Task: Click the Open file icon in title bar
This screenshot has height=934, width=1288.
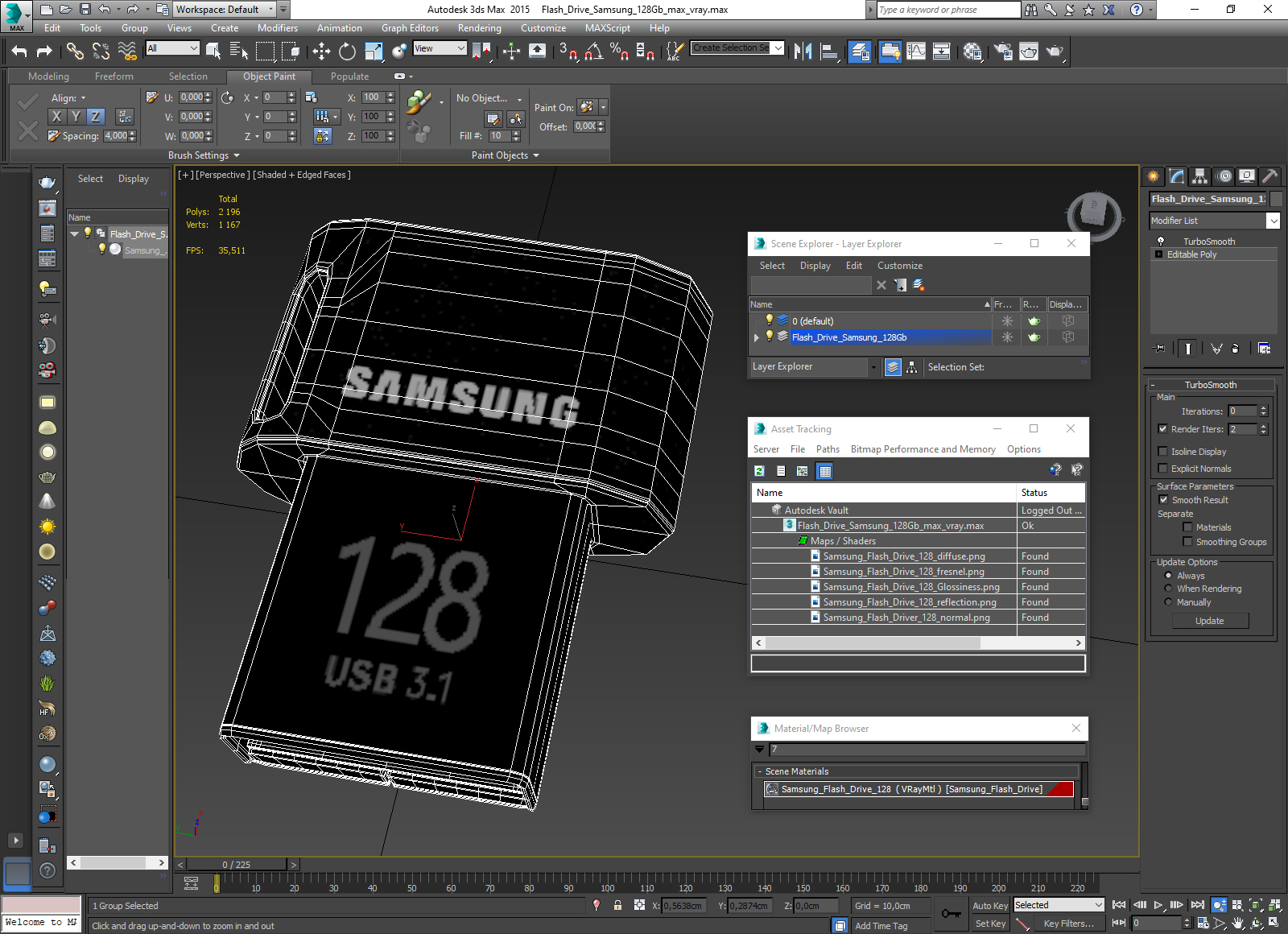Action: [x=65, y=10]
